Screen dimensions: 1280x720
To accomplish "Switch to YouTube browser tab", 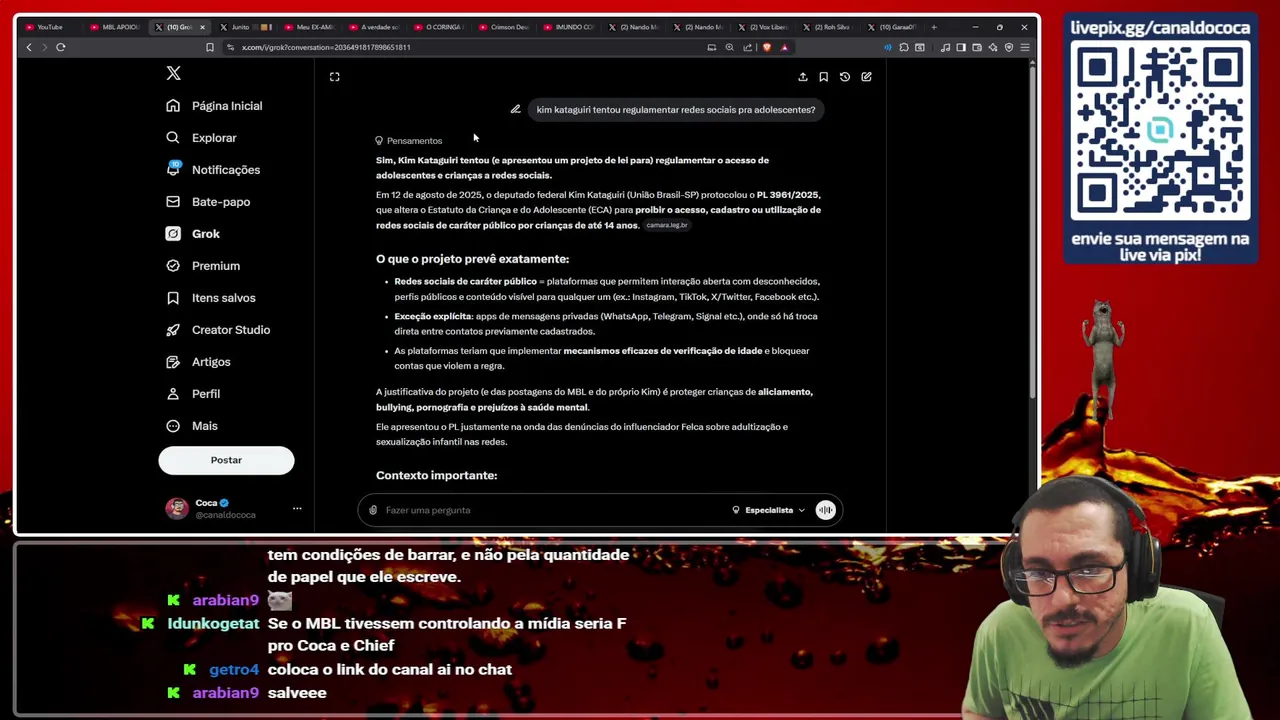I will coord(50,27).
